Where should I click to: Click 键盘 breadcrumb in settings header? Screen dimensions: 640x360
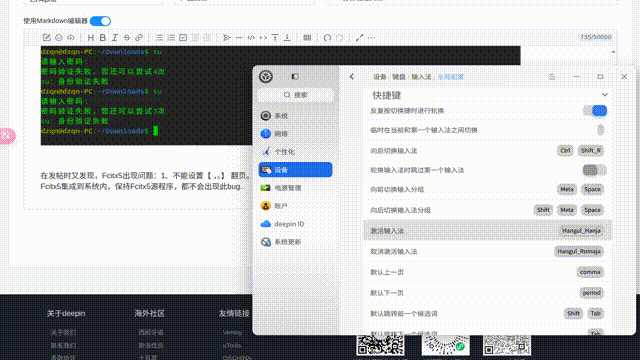tap(399, 77)
